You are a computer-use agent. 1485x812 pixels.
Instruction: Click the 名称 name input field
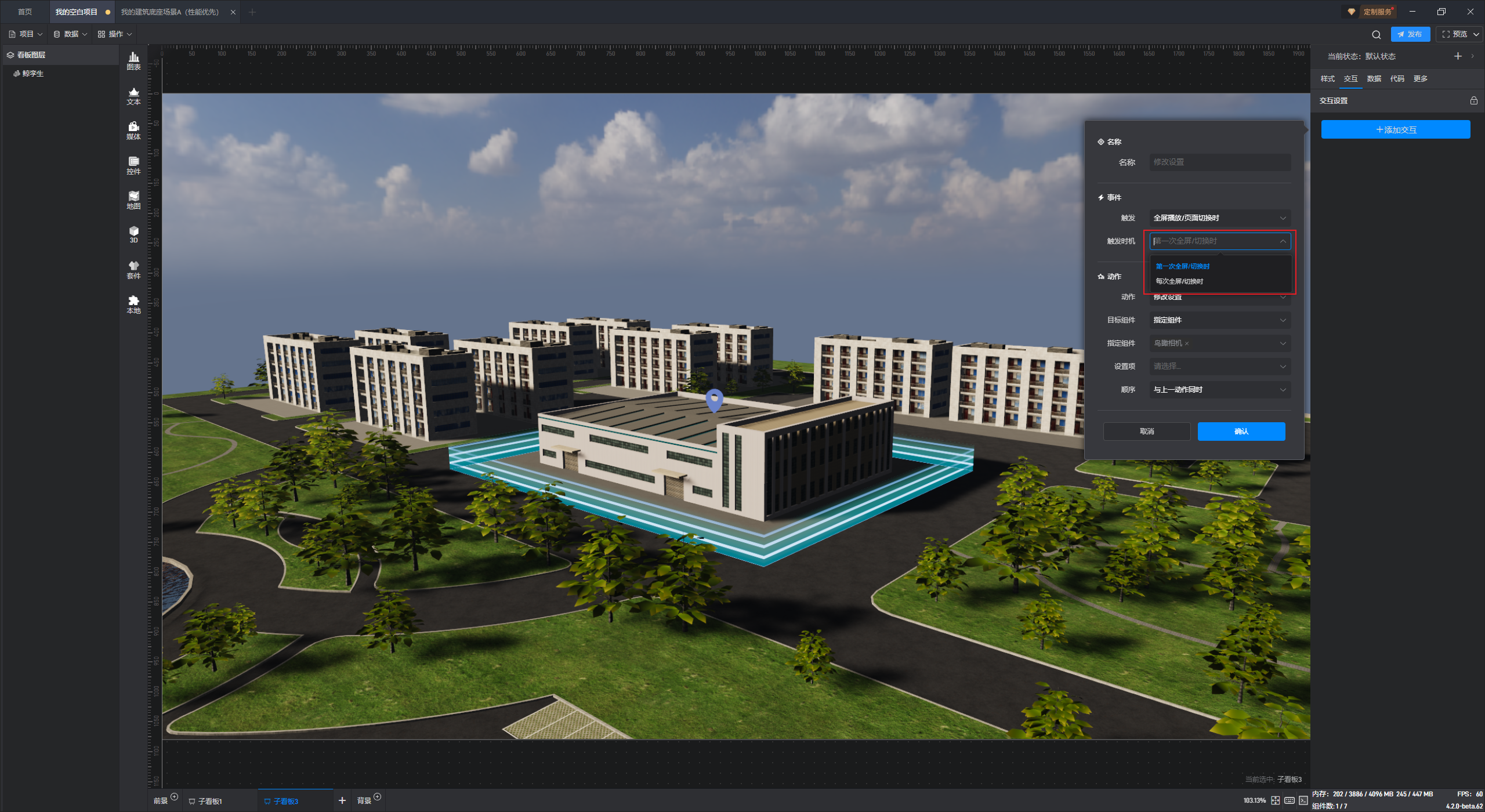tap(1219, 162)
